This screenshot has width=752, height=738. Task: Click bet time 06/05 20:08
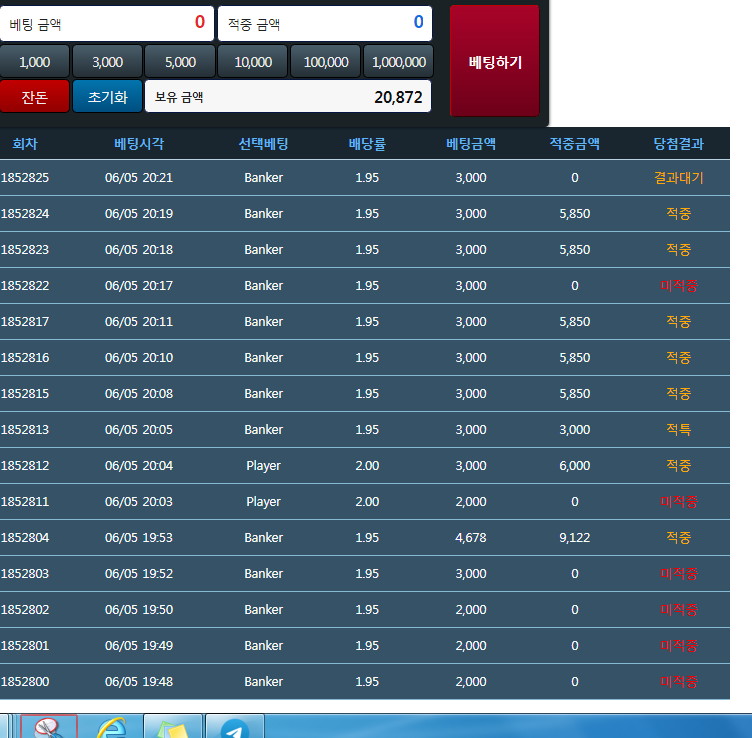[139, 393]
